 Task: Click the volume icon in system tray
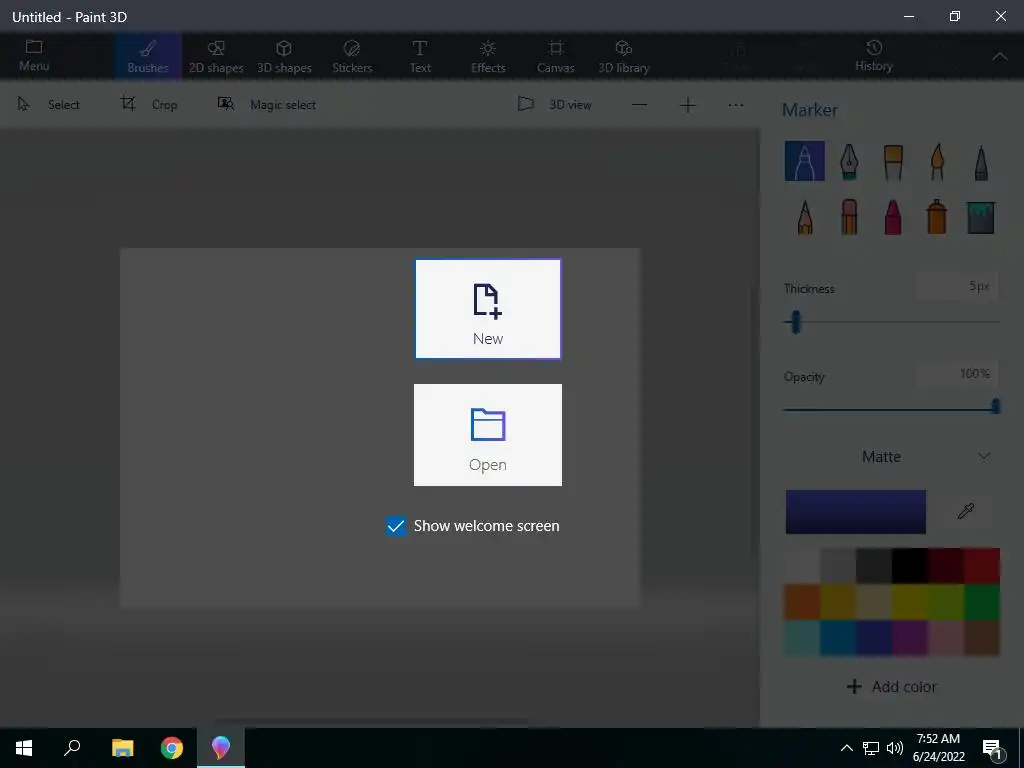click(895, 748)
